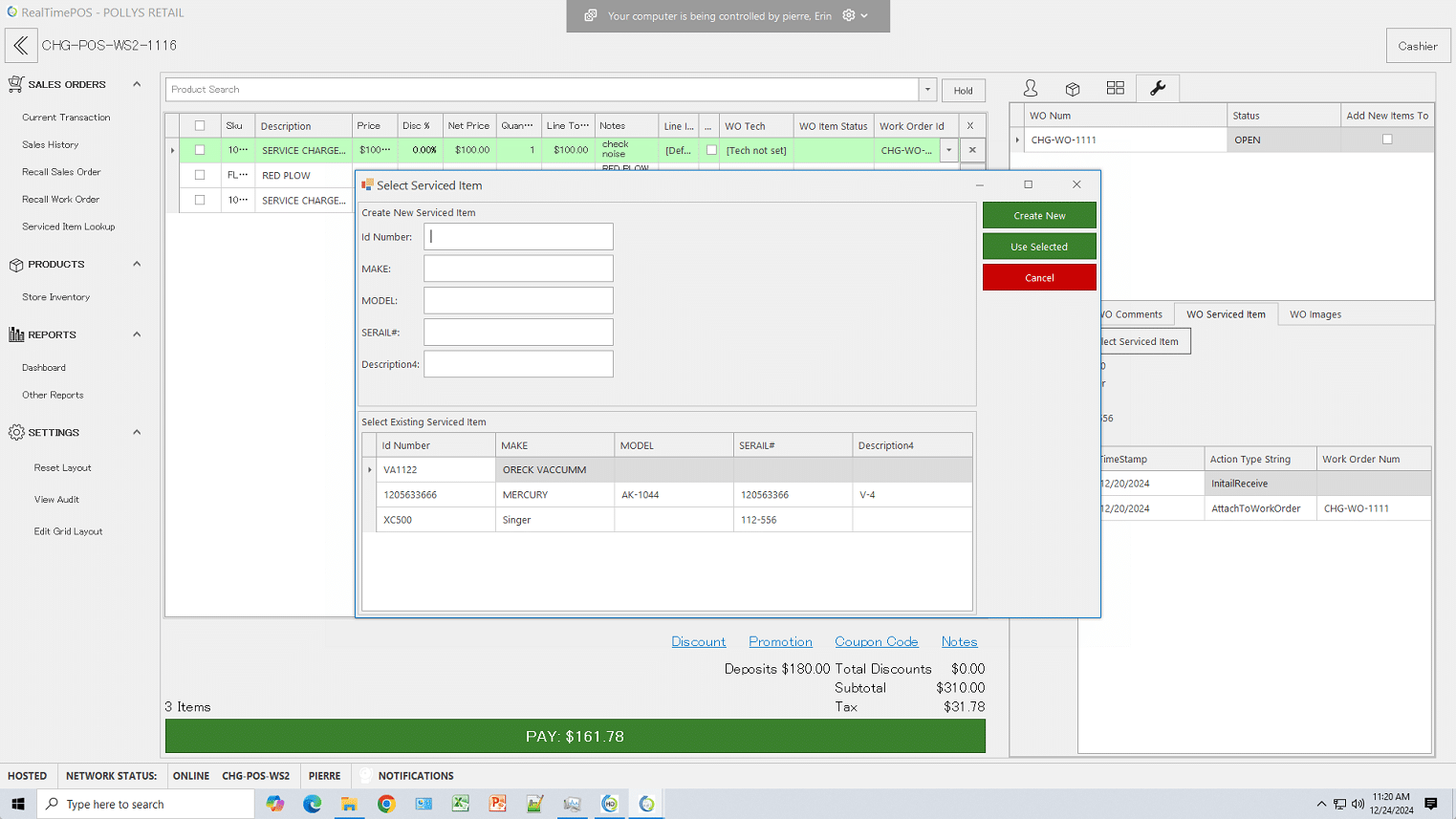Viewport: 1456px width, 819px height.
Task: Switch to the WO Images tab
Action: [x=1315, y=314]
